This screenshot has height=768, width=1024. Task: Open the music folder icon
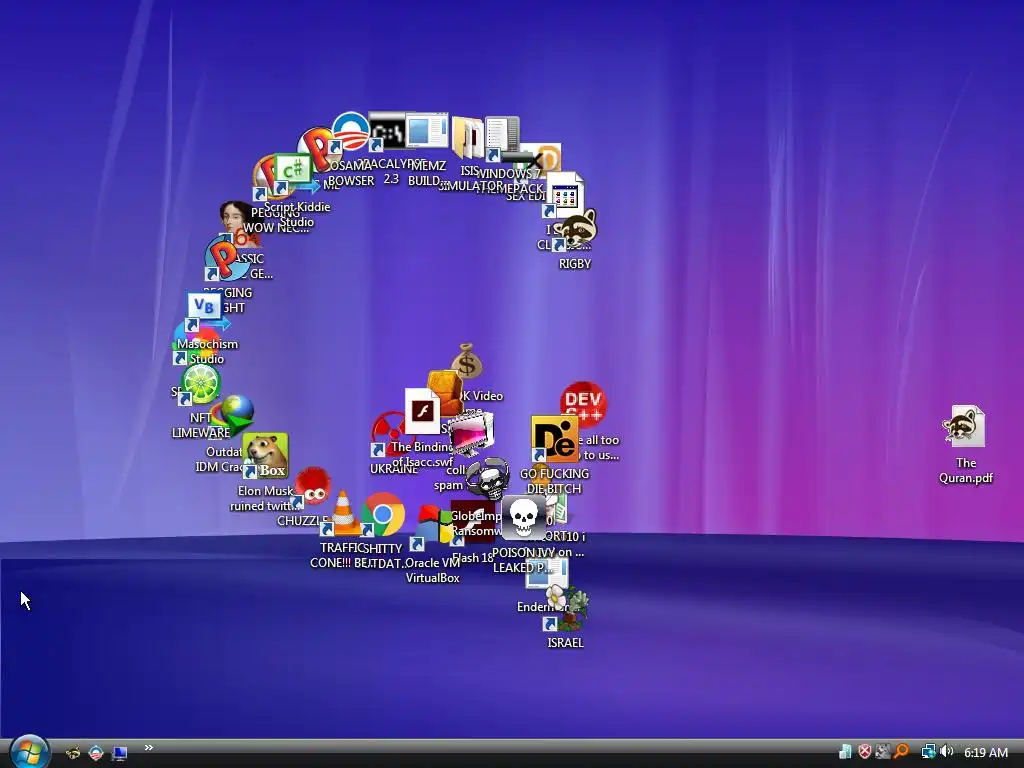tap(468, 138)
